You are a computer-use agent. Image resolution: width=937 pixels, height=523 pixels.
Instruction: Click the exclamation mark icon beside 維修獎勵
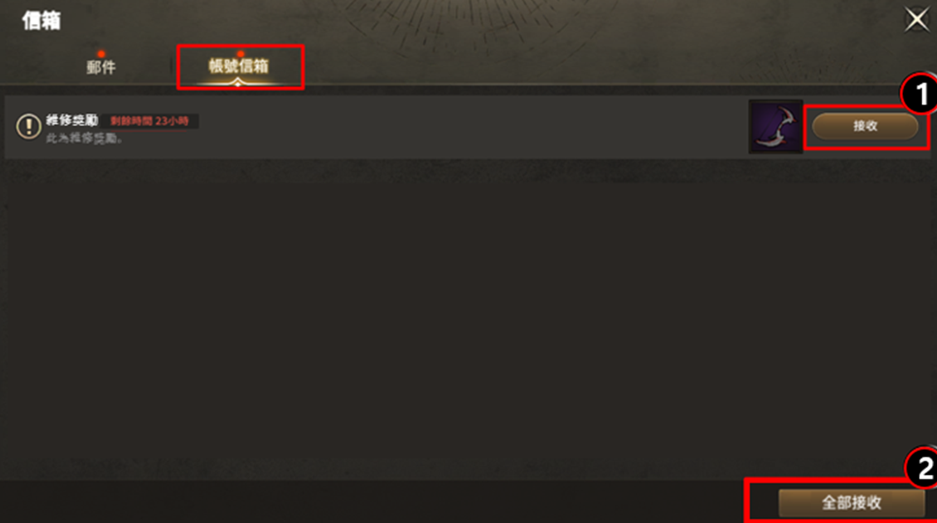(x=28, y=126)
